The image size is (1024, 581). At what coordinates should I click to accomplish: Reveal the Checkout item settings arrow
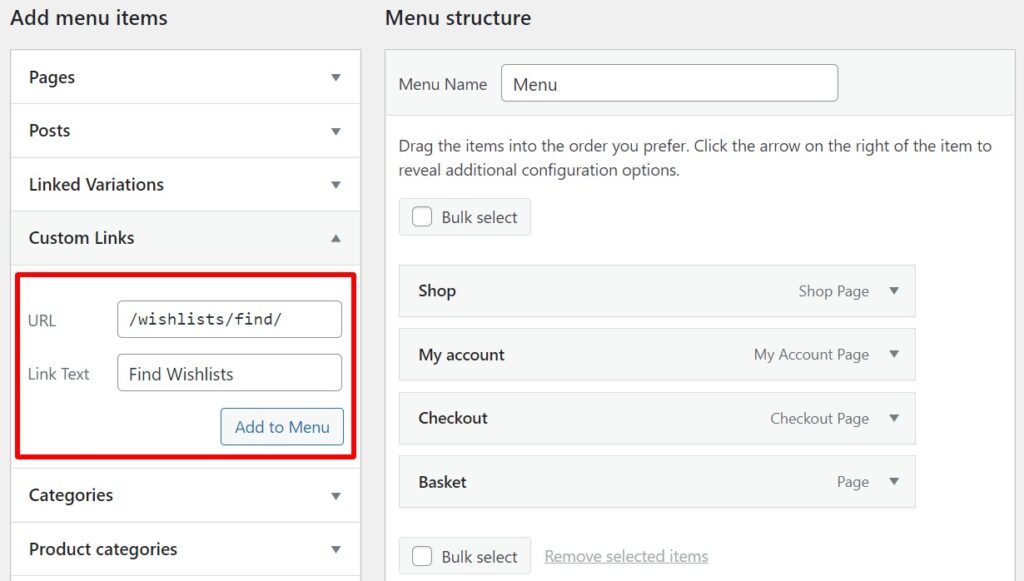(894, 418)
